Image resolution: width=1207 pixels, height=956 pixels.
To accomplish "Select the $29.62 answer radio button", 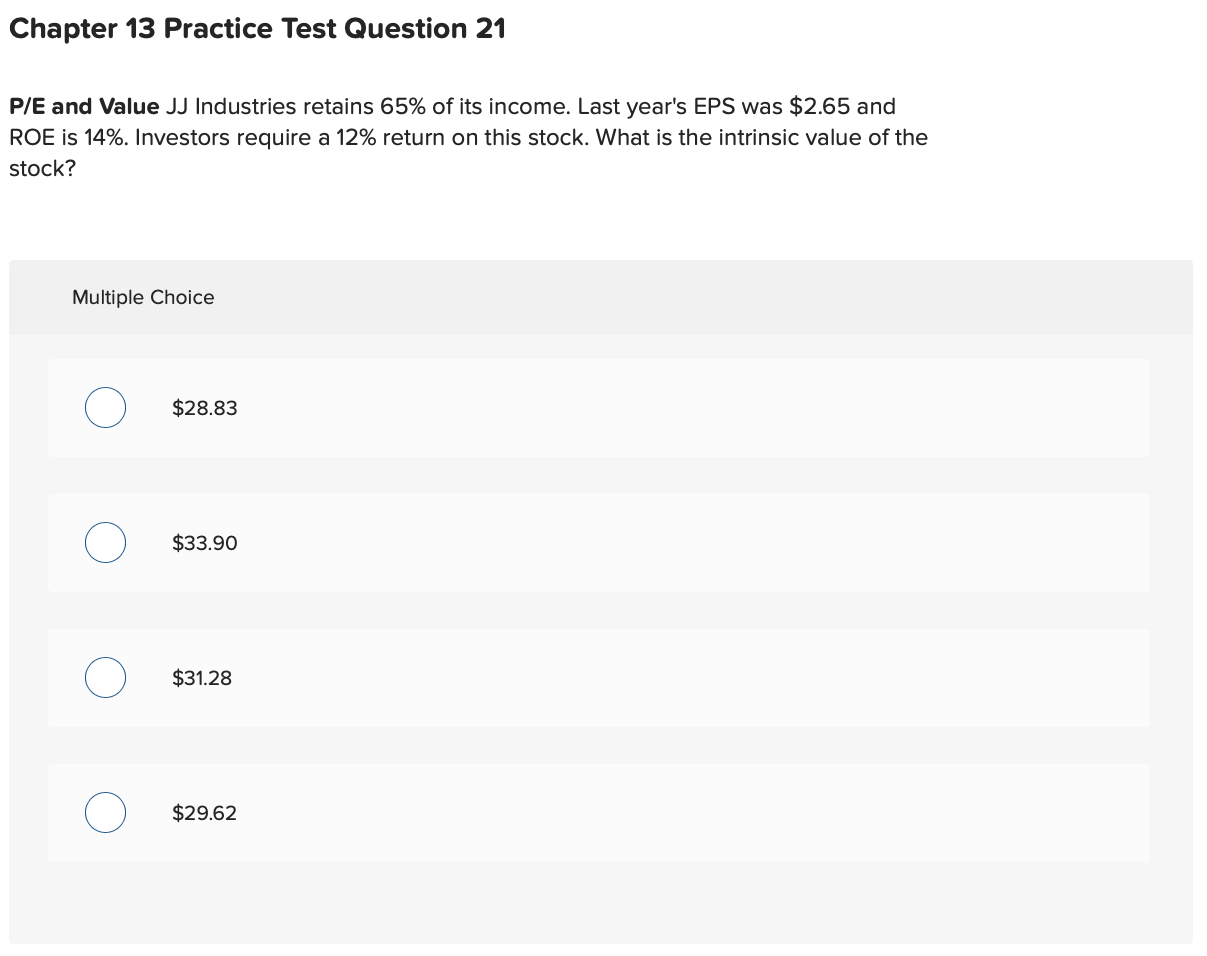I will [105, 812].
